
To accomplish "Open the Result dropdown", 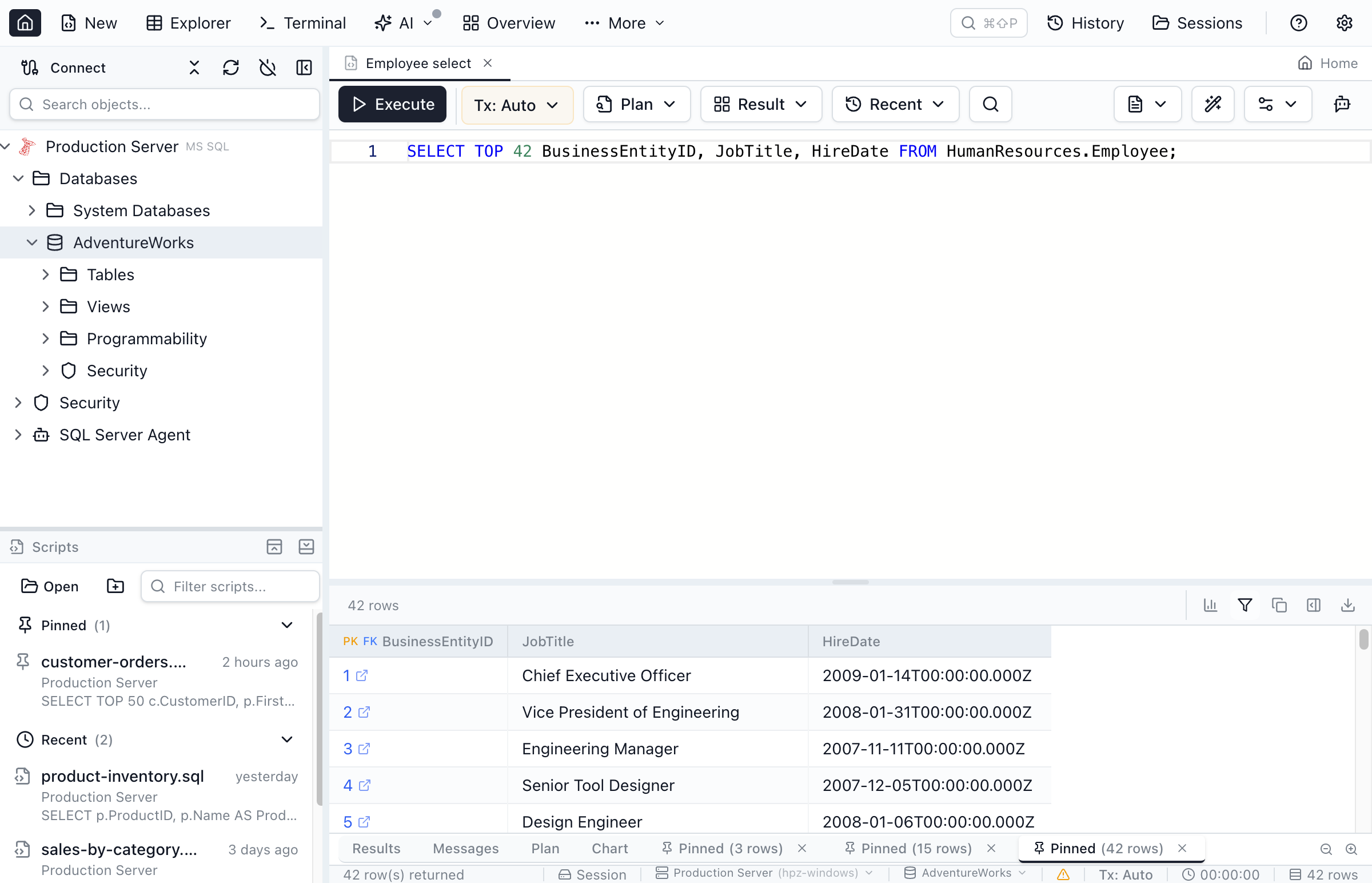I will tap(761, 104).
